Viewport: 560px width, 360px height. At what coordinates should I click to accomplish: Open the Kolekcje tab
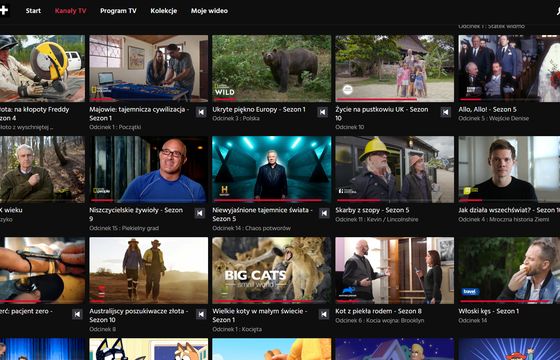point(164,11)
